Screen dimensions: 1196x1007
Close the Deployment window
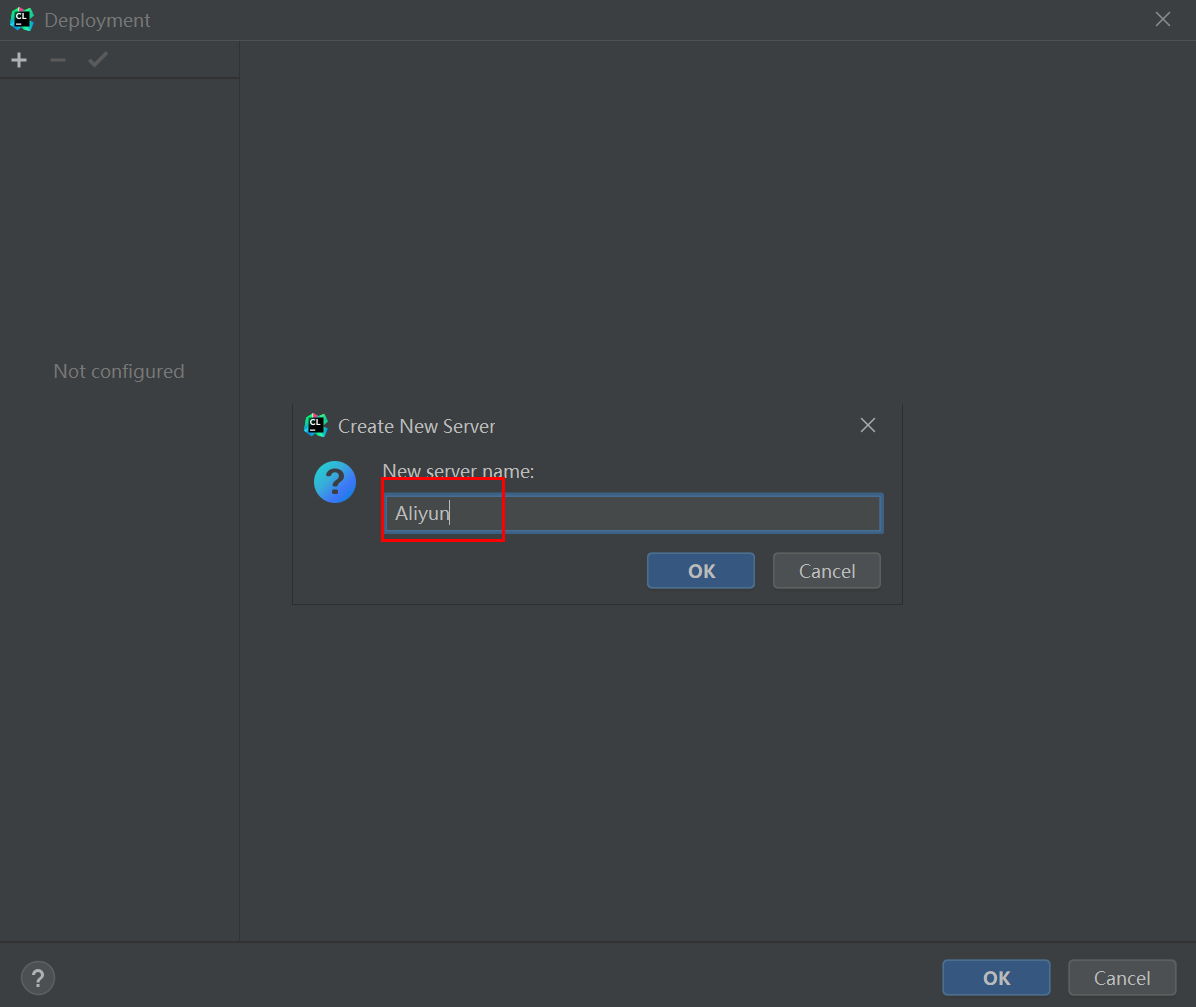[x=1162, y=19]
